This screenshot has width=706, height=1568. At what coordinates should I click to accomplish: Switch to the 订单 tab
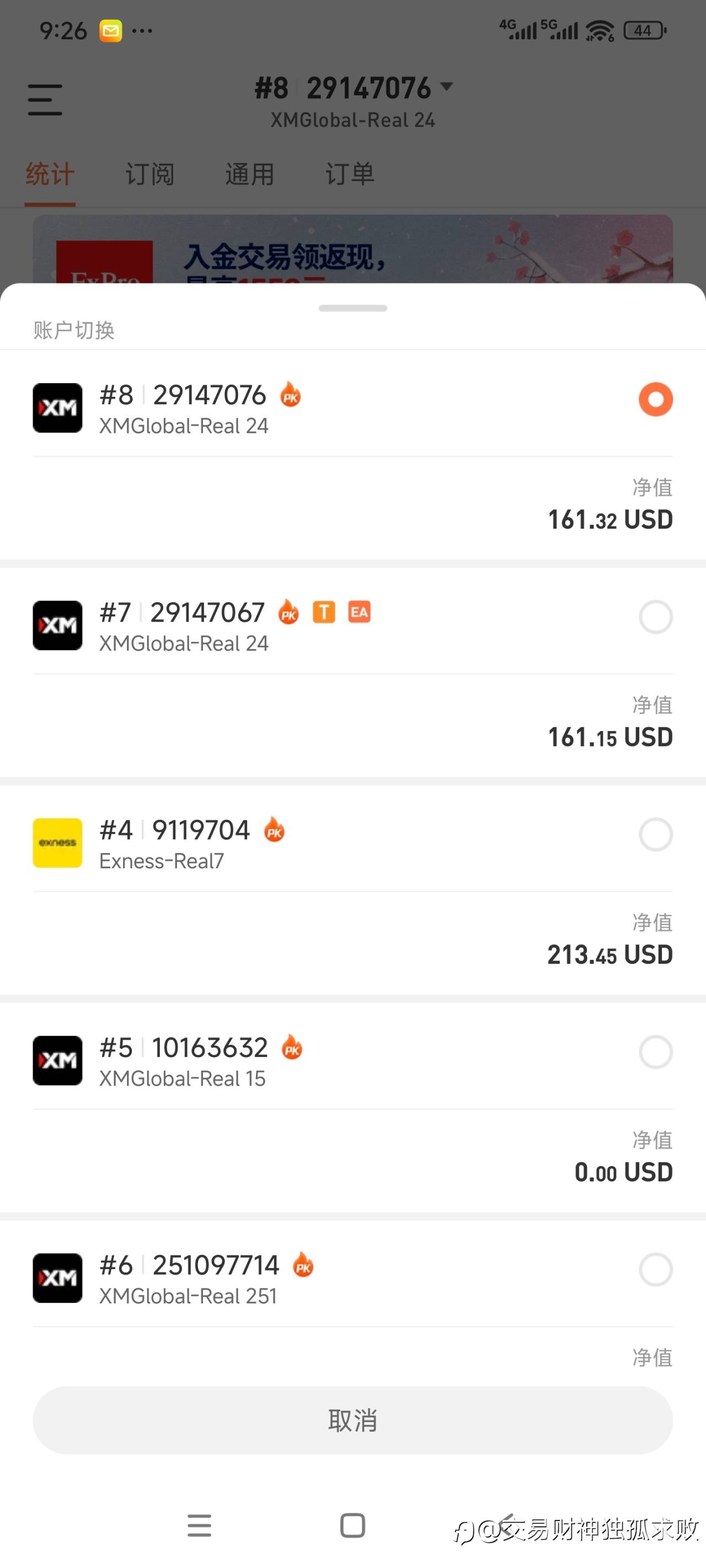click(x=350, y=175)
